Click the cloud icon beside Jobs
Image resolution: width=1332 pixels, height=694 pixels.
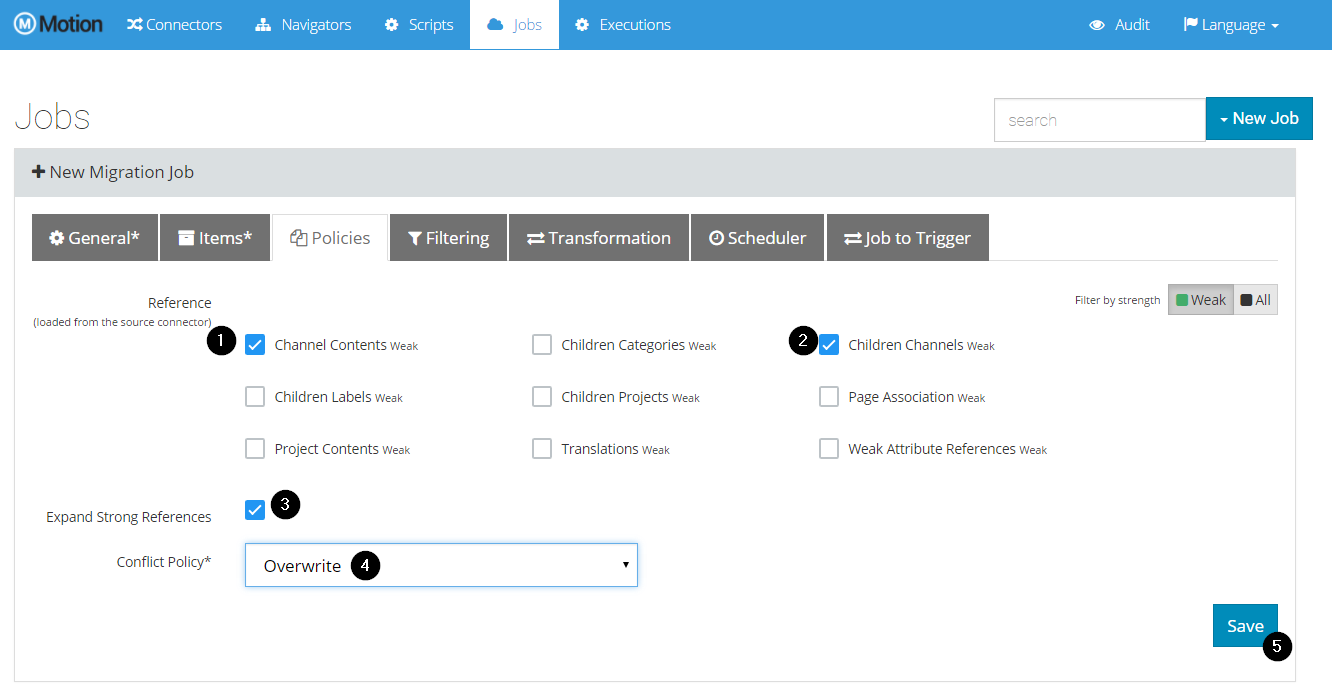495,24
